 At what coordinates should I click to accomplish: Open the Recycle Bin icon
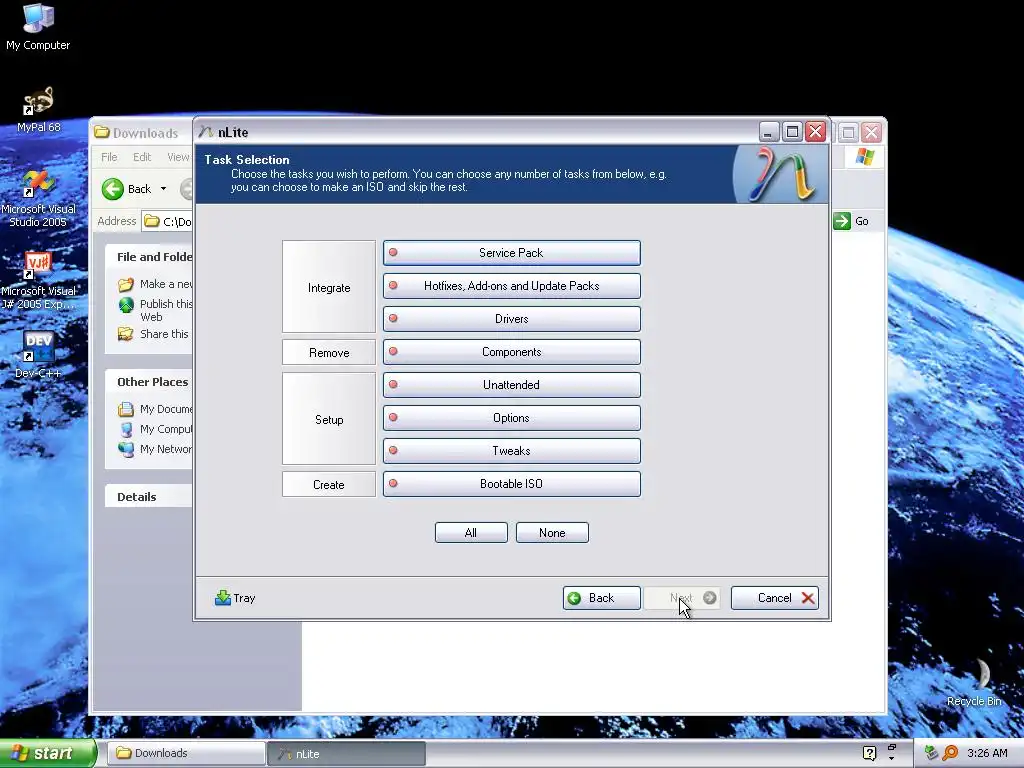click(x=974, y=682)
